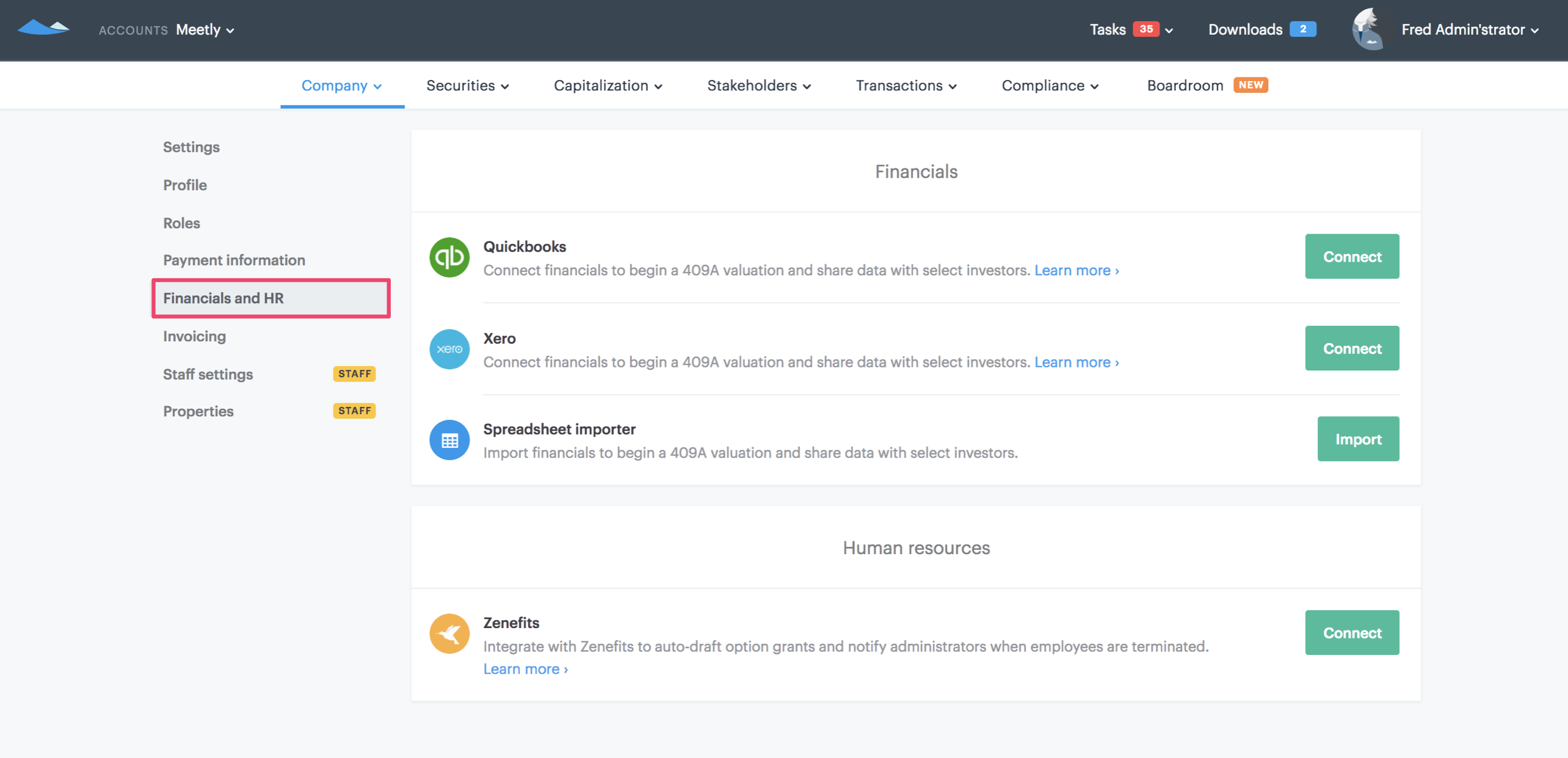Screen dimensions: 1568x758
Task: Click the Xero blue logo icon
Action: [449, 349]
